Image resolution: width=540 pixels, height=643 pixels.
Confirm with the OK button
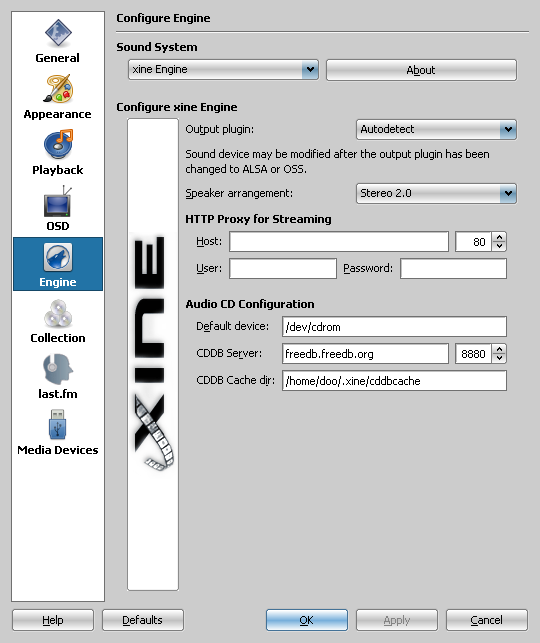(x=307, y=620)
